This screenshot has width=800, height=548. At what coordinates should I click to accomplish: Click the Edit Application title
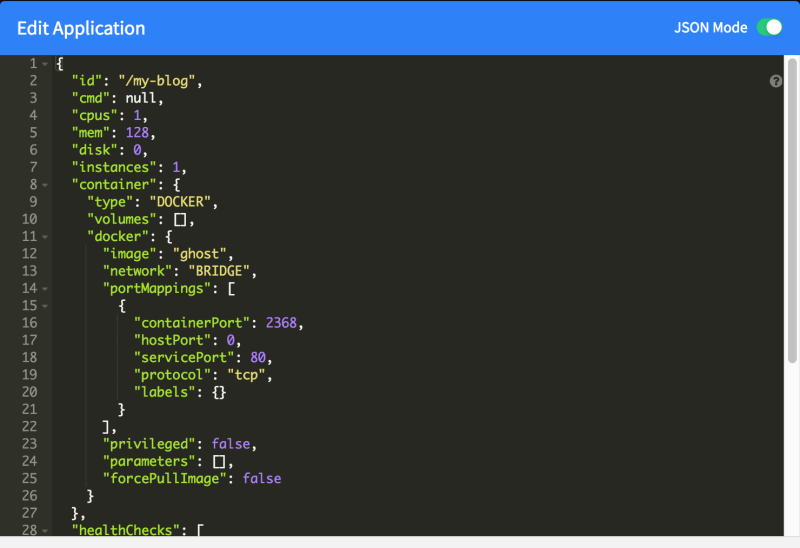(81, 29)
